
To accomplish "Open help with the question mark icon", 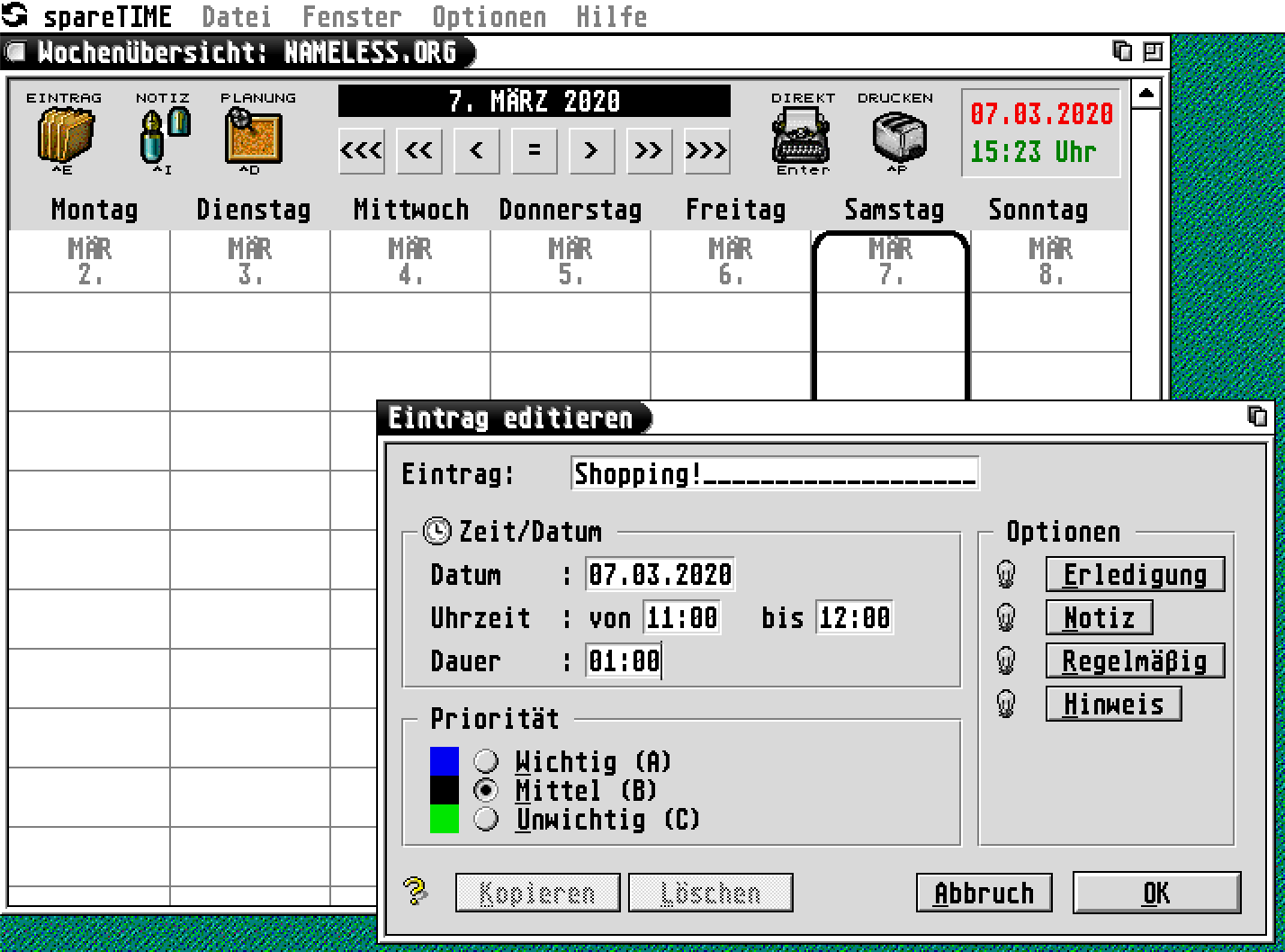I will (413, 892).
